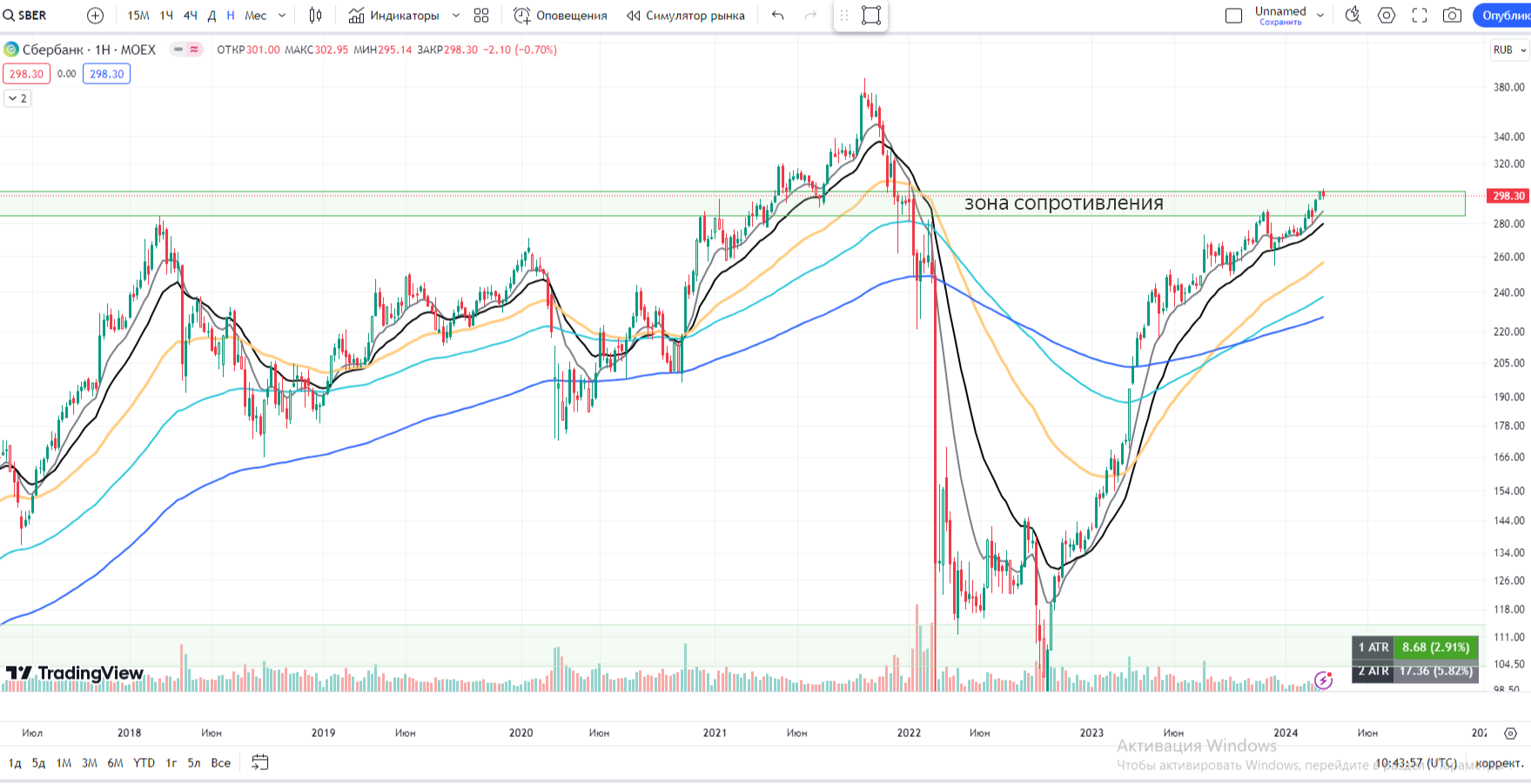
Task: Click the 2018 label on time axis
Action: (x=129, y=733)
